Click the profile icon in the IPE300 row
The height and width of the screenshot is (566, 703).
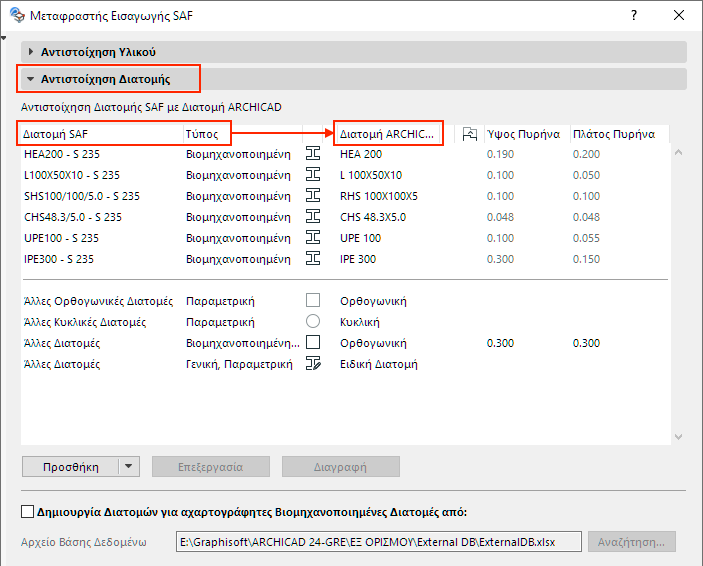[313, 258]
